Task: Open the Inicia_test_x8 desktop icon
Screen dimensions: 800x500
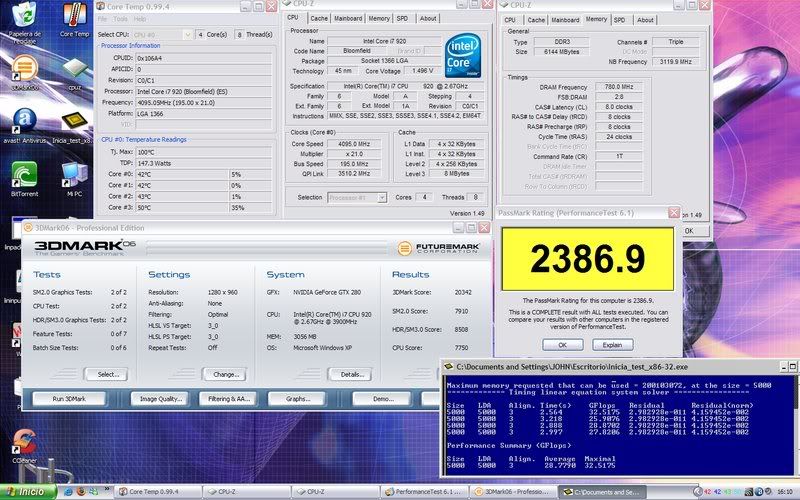Action: point(73,127)
